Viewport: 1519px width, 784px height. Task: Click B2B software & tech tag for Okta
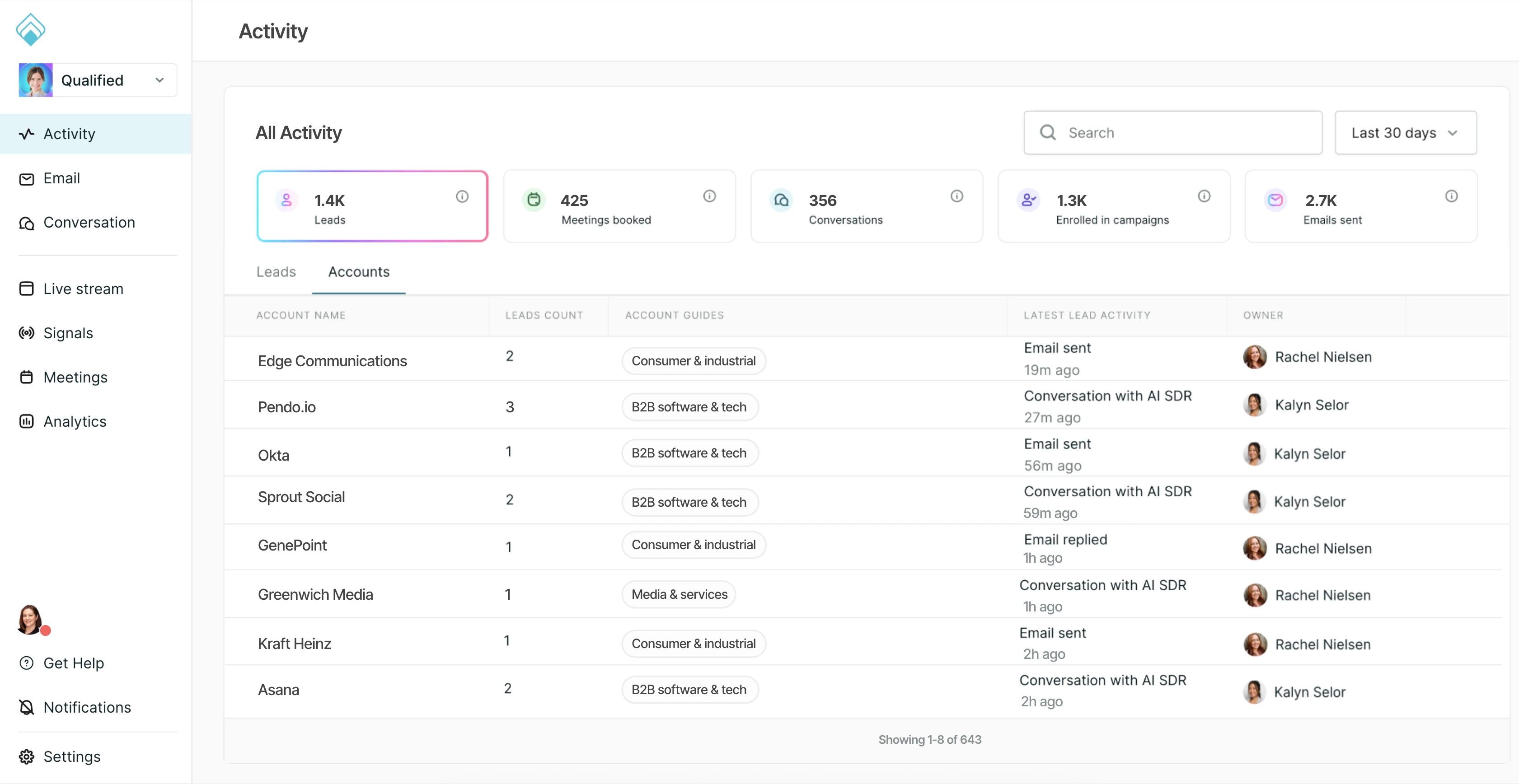pos(689,453)
